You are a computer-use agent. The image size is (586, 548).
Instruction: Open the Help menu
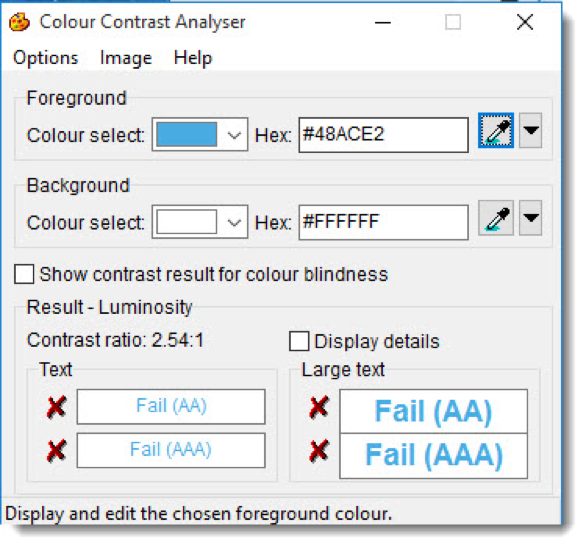click(193, 58)
